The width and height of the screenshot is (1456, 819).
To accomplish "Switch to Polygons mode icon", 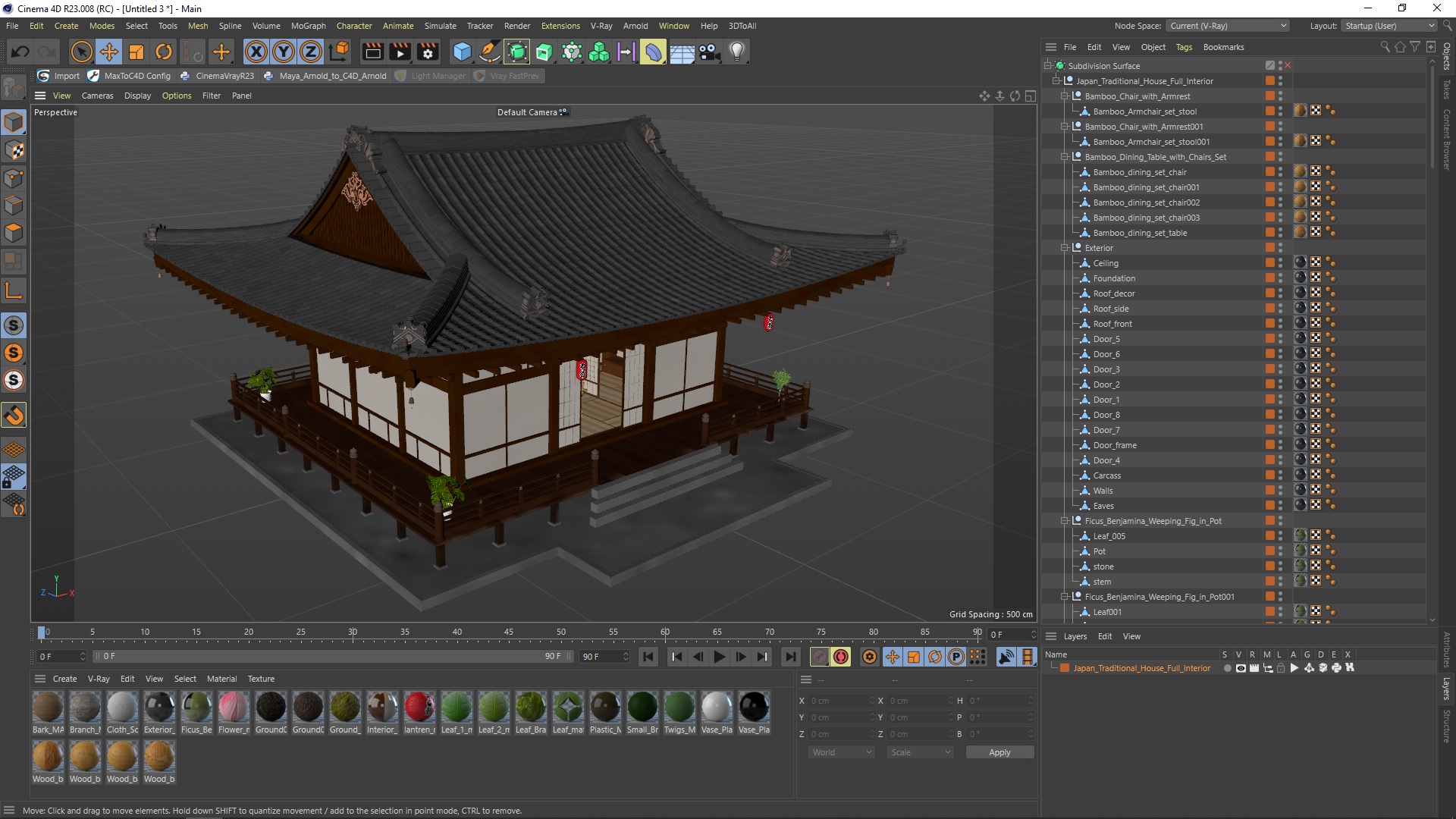I will [14, 233].
